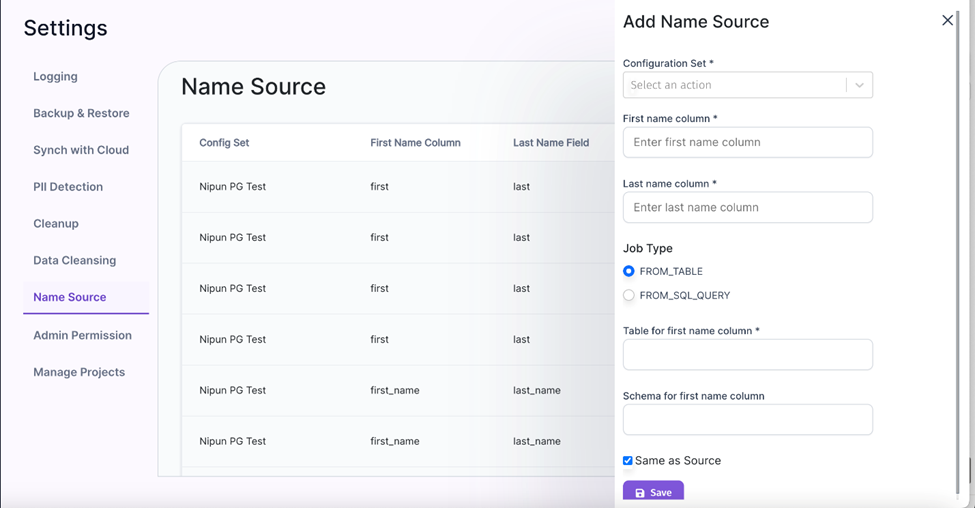Open Admin Permission settings
This screenshot has height=508, width=975.
[83, 335]
